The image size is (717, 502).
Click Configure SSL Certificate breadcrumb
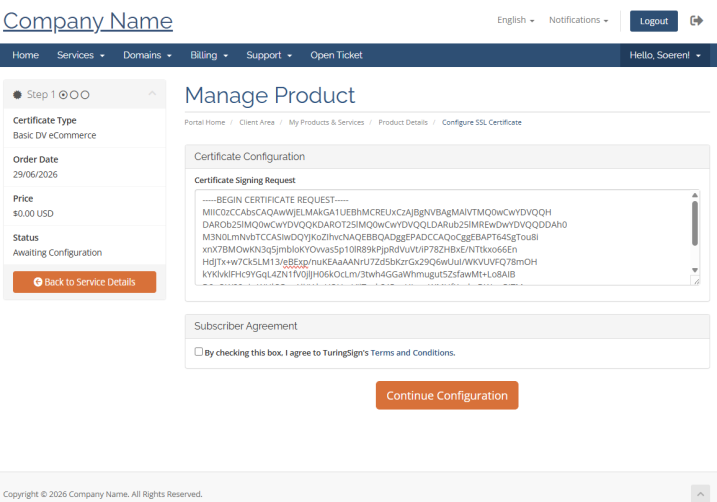click(482, 123)
